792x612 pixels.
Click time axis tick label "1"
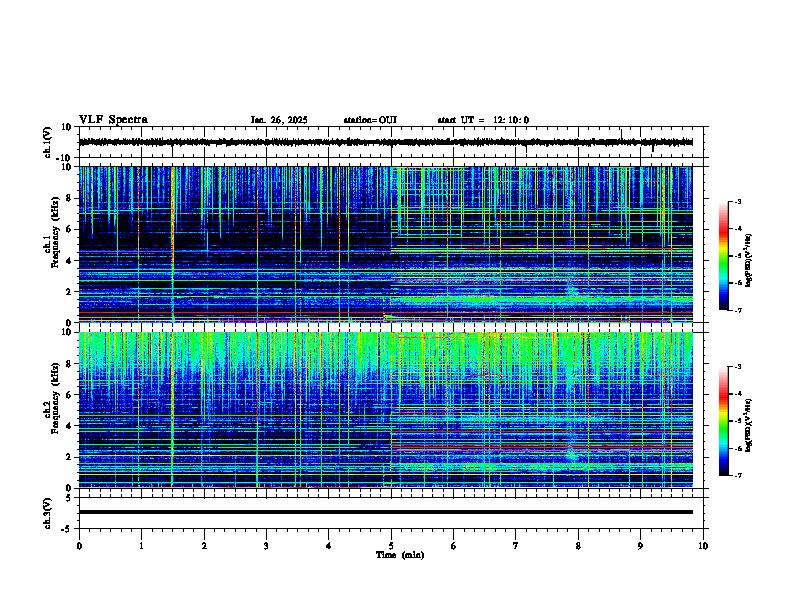click(x=141, y=546)
